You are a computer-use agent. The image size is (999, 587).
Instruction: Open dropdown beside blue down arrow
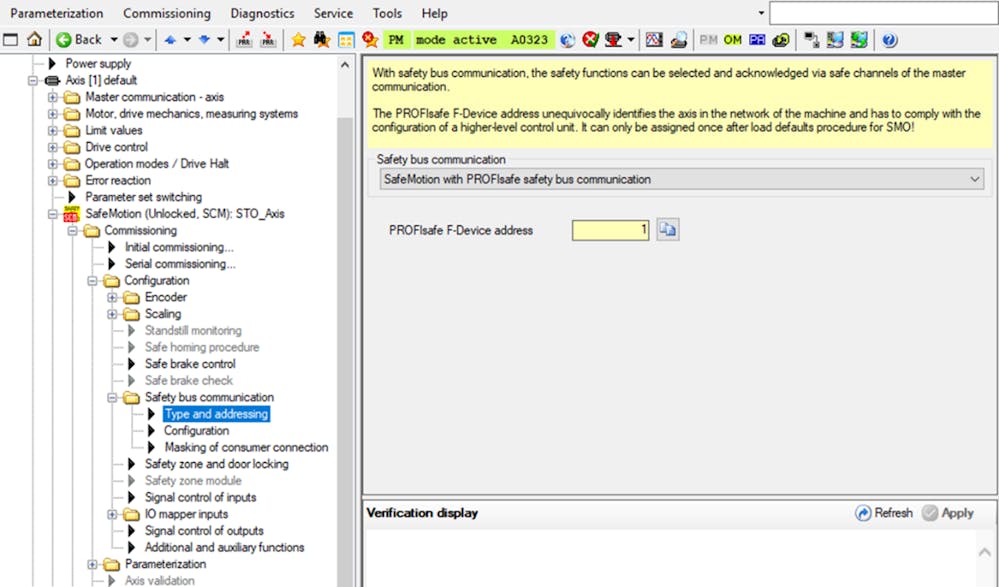[x=220, y=40]
